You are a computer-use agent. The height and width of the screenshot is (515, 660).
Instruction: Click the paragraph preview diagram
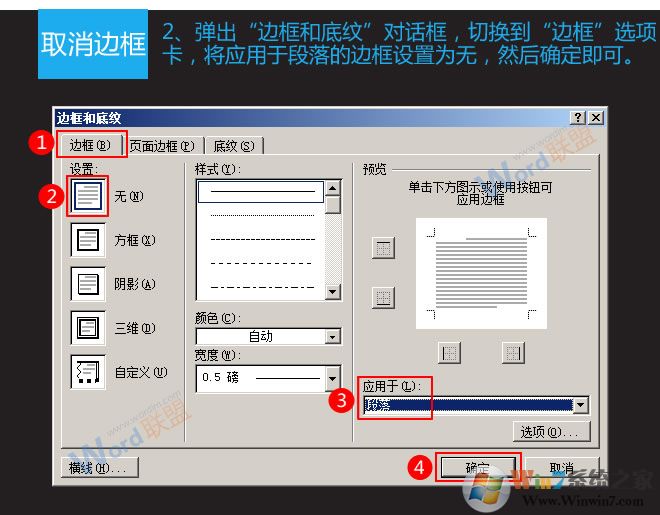[x=481, y=273]
